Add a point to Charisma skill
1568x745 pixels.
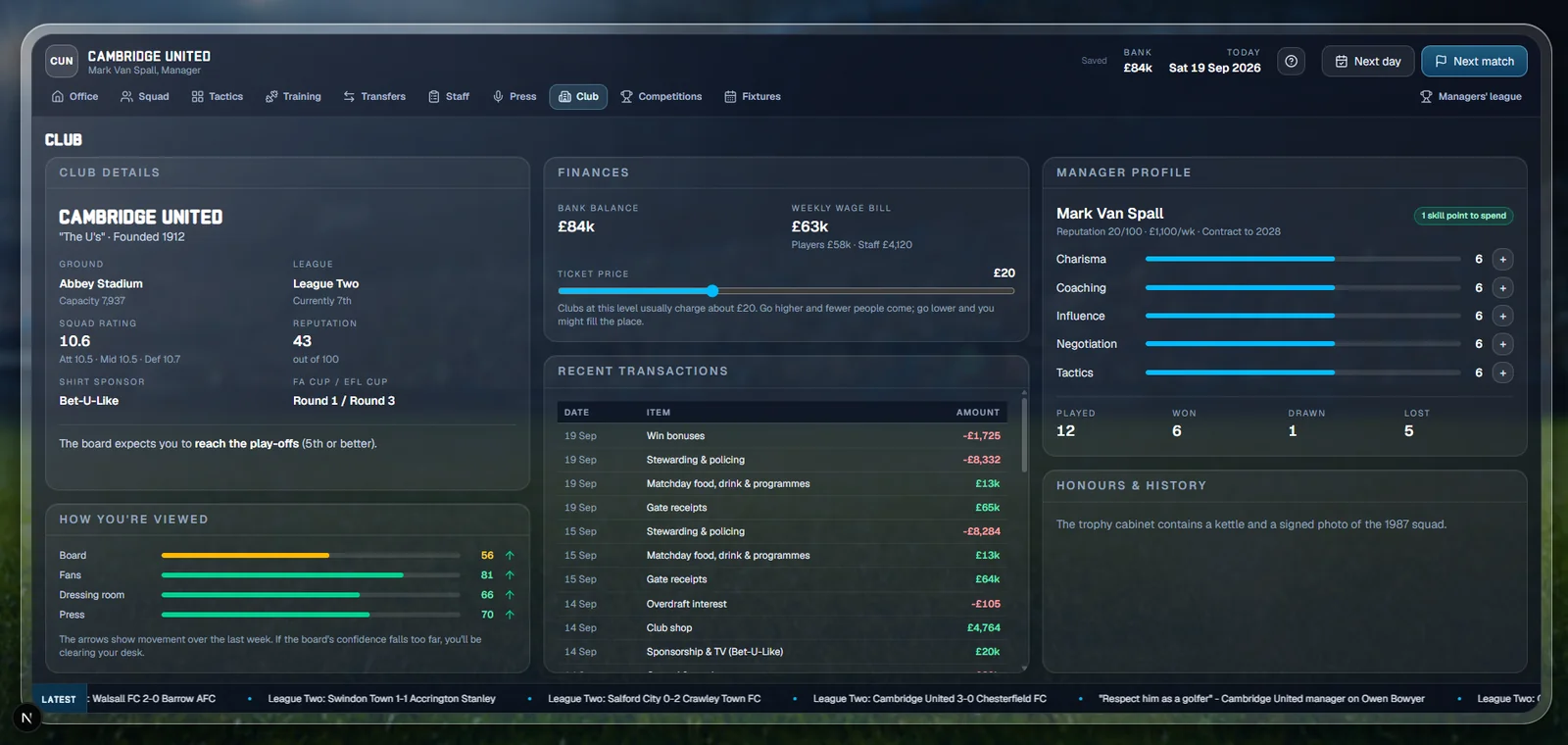point(1502,260)
